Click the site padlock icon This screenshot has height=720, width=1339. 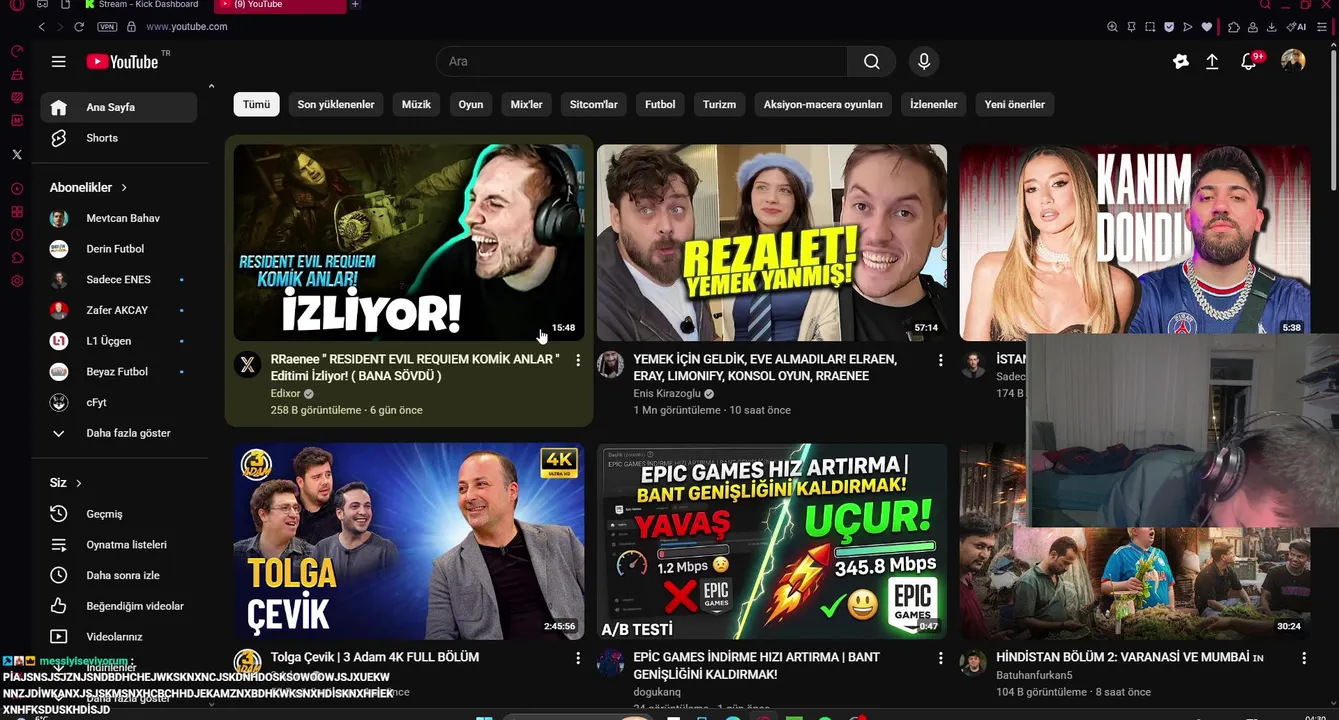131,27
